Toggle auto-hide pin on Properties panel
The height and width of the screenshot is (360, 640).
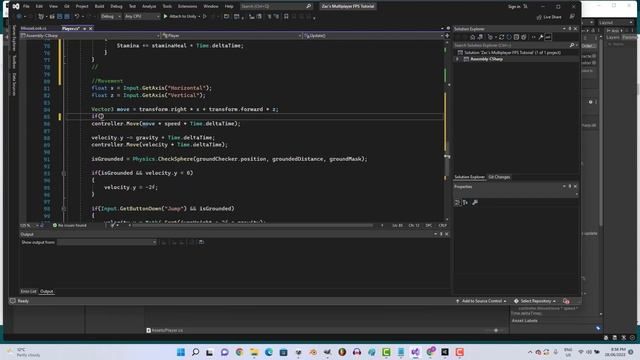[x=570, y=187]
